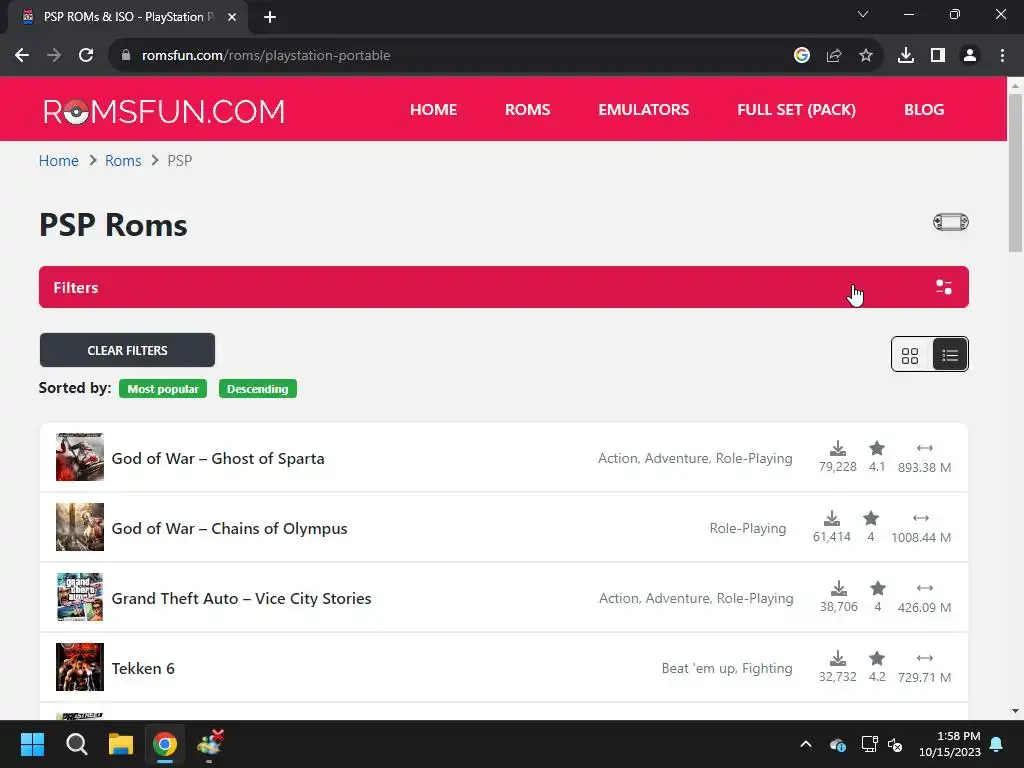Image resolution: width=1024 pixels, height=768 pixels.
Task: Click the star icon for Vice City Stories
Action: (x=878, y=588)
